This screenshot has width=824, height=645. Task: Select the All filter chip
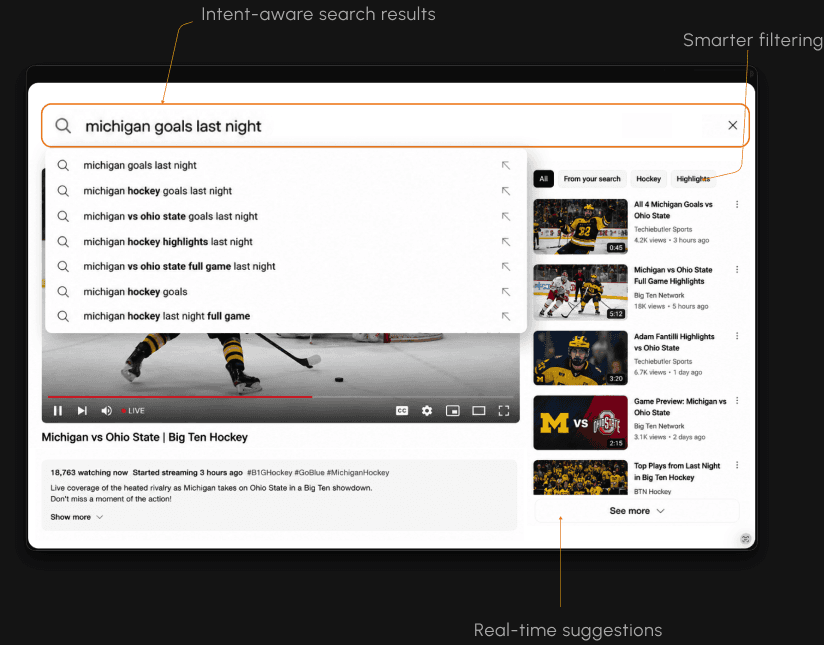coord(543,179)
